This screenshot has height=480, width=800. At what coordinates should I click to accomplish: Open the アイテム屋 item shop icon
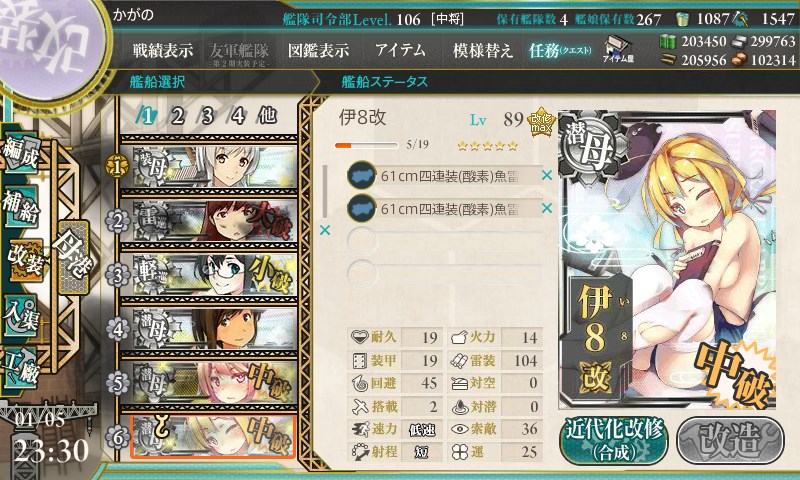point(618,49)
